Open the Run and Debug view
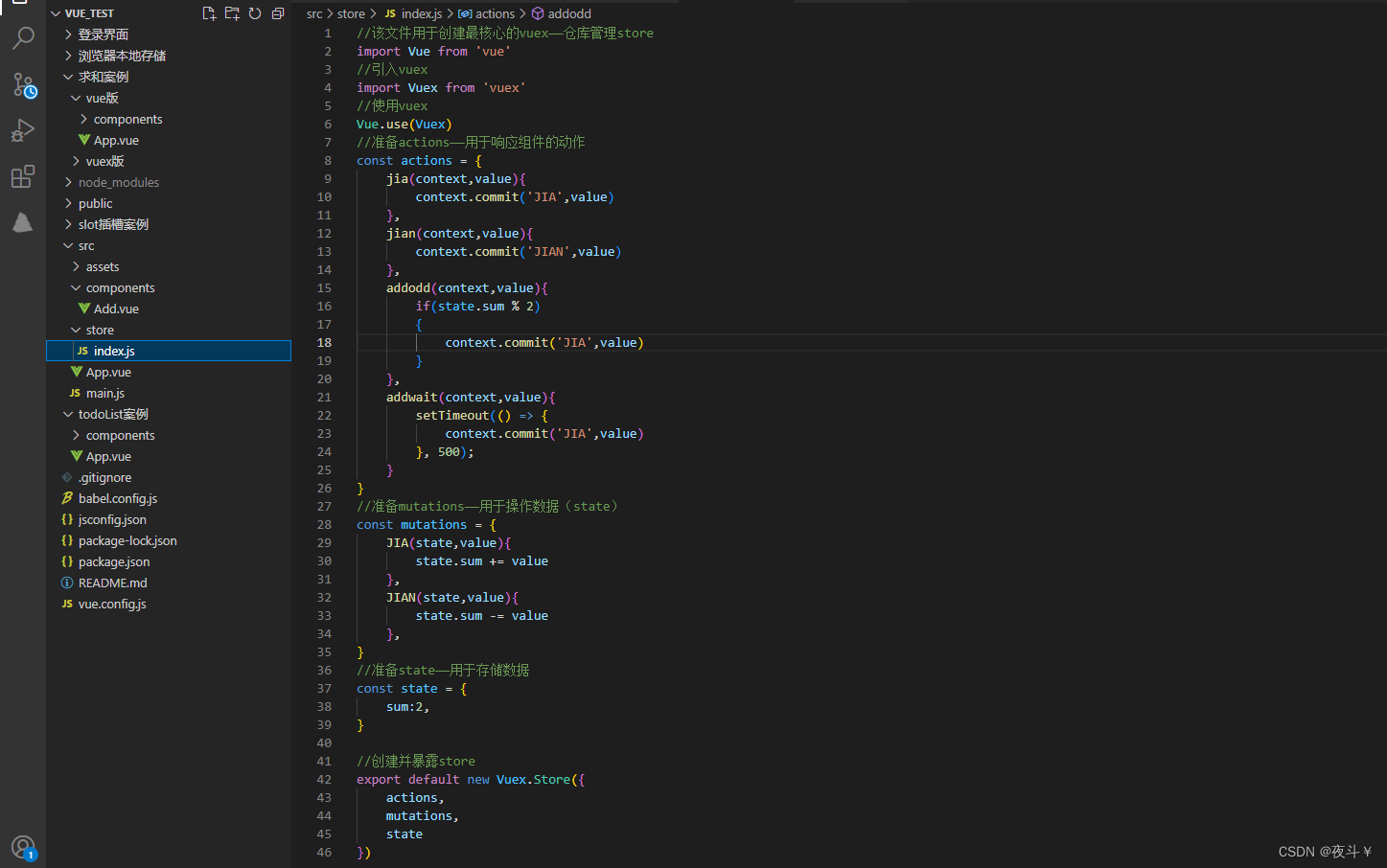The width and height of the screenshot is (1387, 868). [23, 130]
